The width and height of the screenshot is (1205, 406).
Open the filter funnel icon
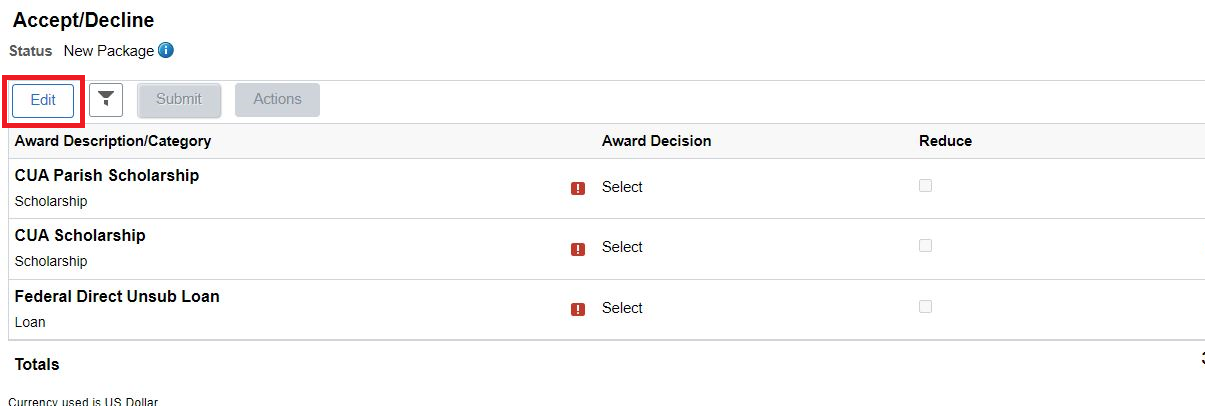coord(106,100)
